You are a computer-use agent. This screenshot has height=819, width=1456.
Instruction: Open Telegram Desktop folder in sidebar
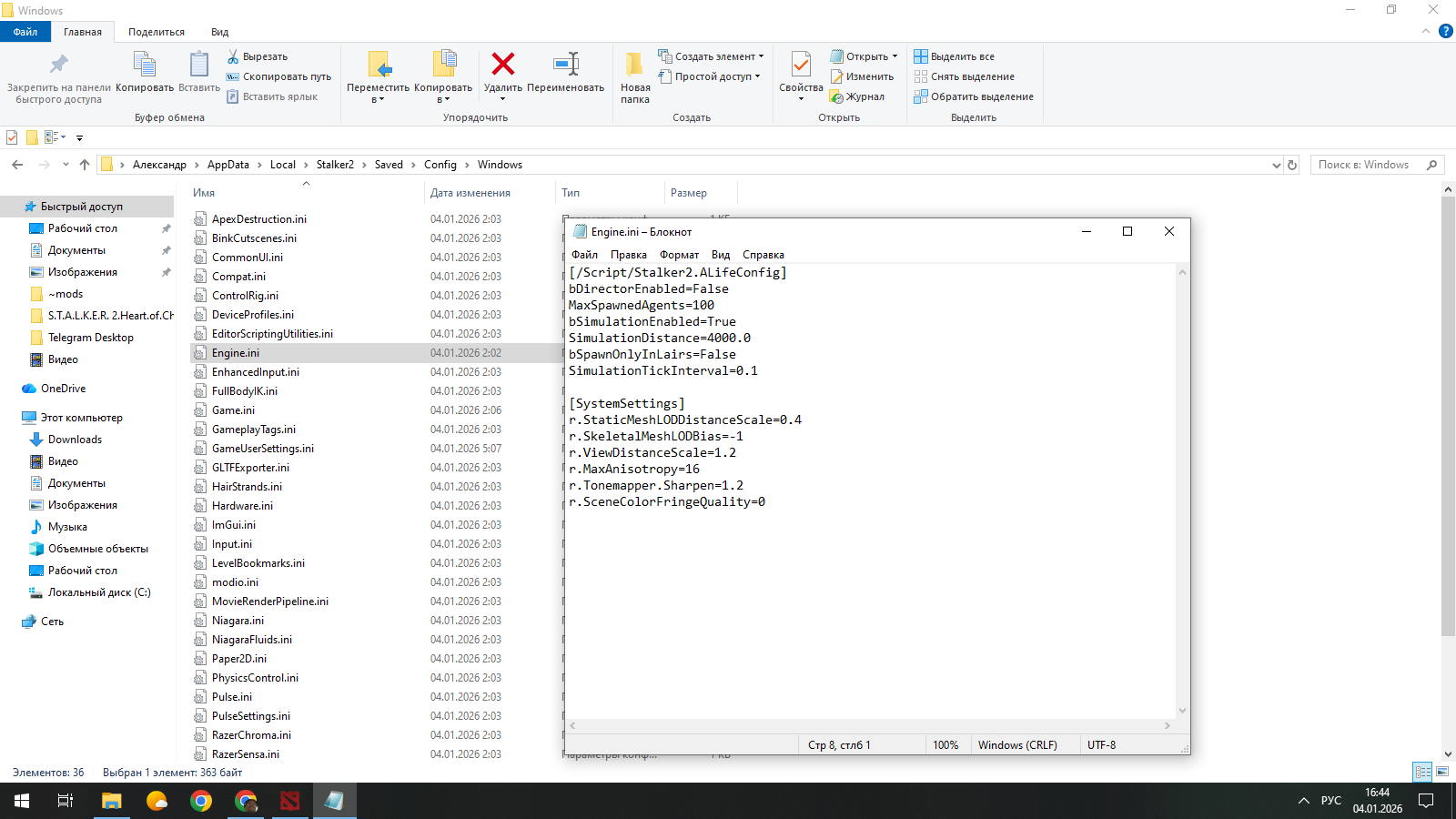point(91,338)
